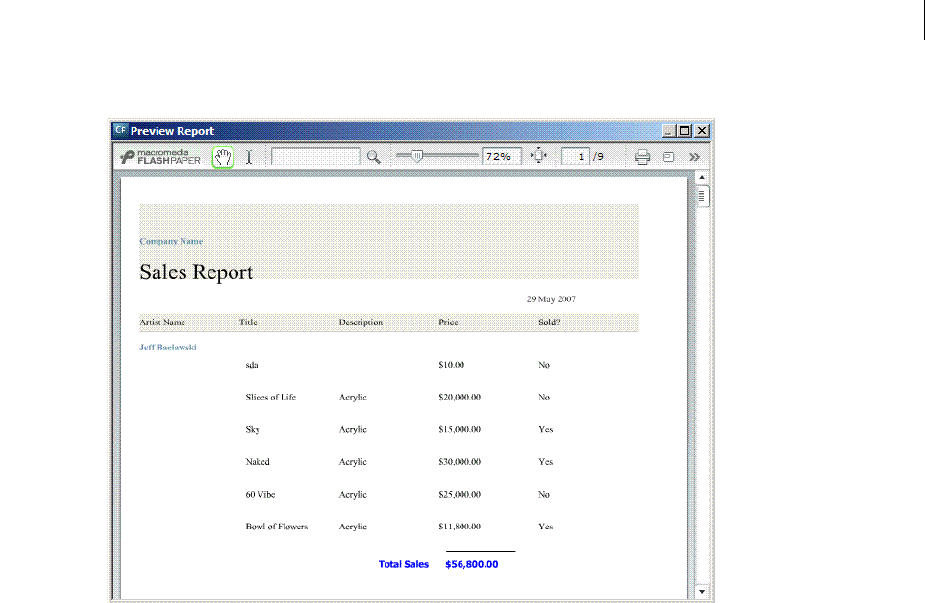Select the hand pan tool
This screenshot has height=603, width=925.
point(223,157)
